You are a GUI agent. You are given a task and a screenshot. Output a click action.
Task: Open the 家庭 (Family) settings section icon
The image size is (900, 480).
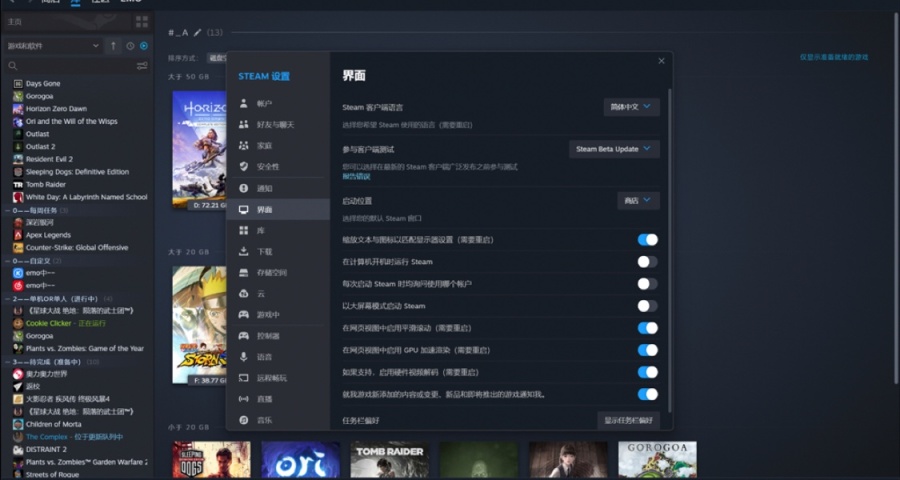point(244,146)
